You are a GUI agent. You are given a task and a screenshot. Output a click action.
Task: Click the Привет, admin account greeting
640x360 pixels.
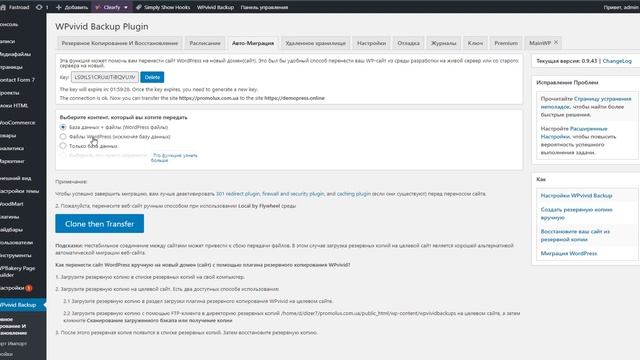[x=621, y=7]
